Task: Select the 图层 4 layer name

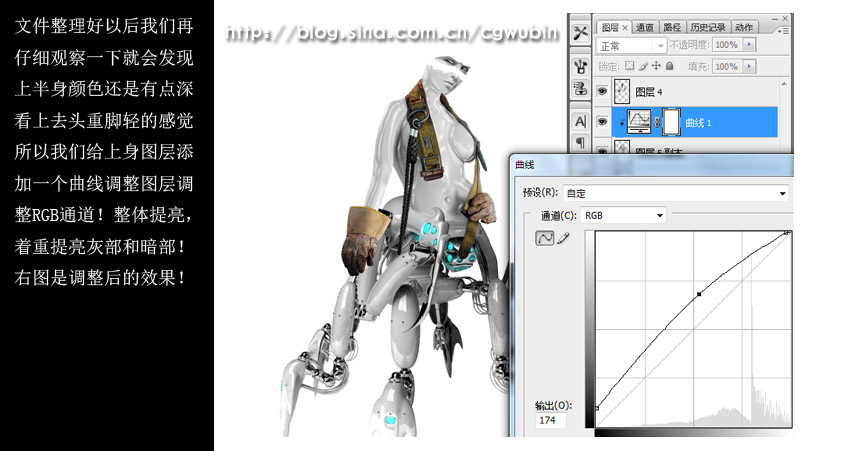Action: click(648, 92)
